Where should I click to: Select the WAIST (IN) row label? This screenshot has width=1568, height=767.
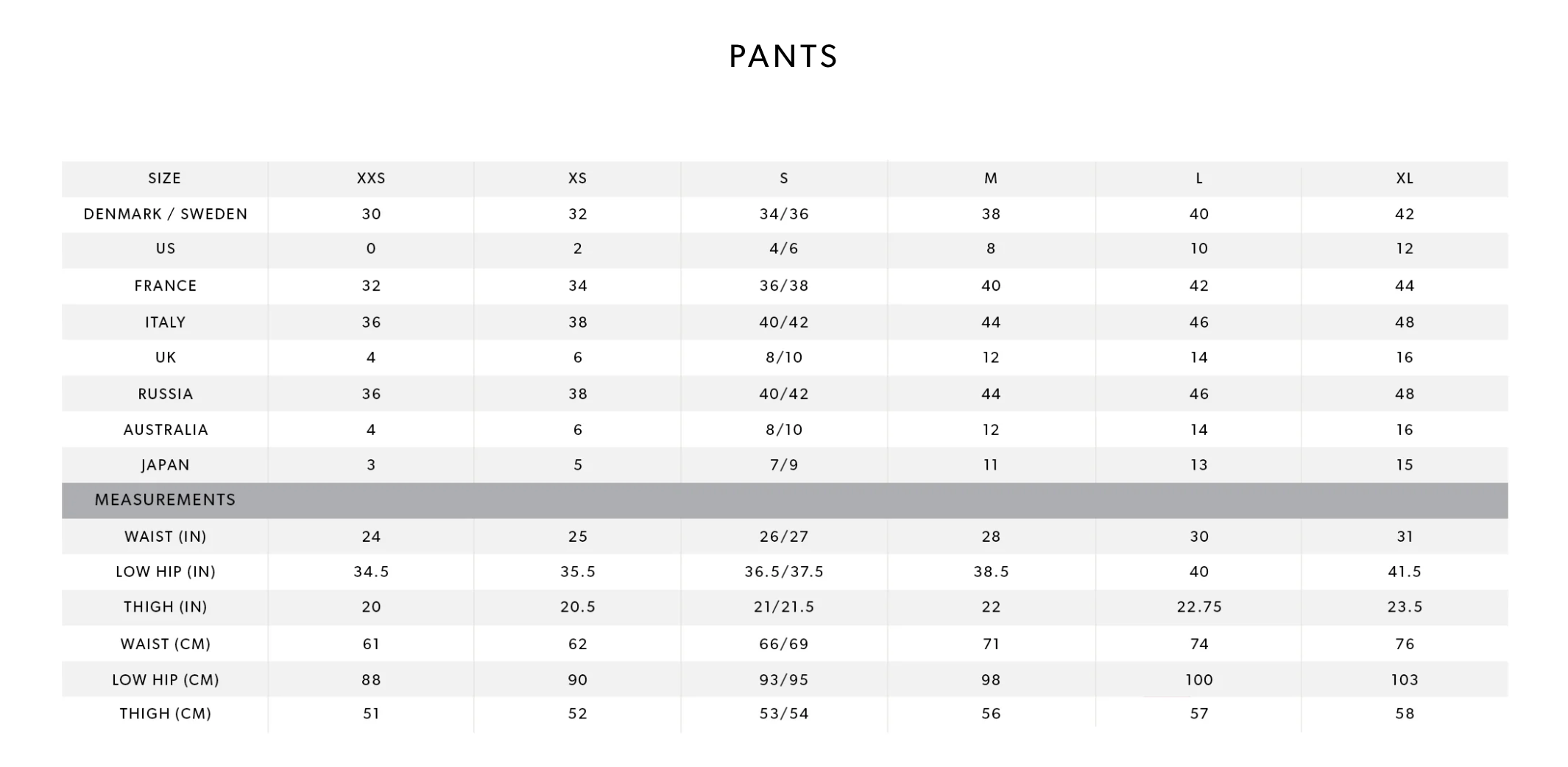coord(166,537)
